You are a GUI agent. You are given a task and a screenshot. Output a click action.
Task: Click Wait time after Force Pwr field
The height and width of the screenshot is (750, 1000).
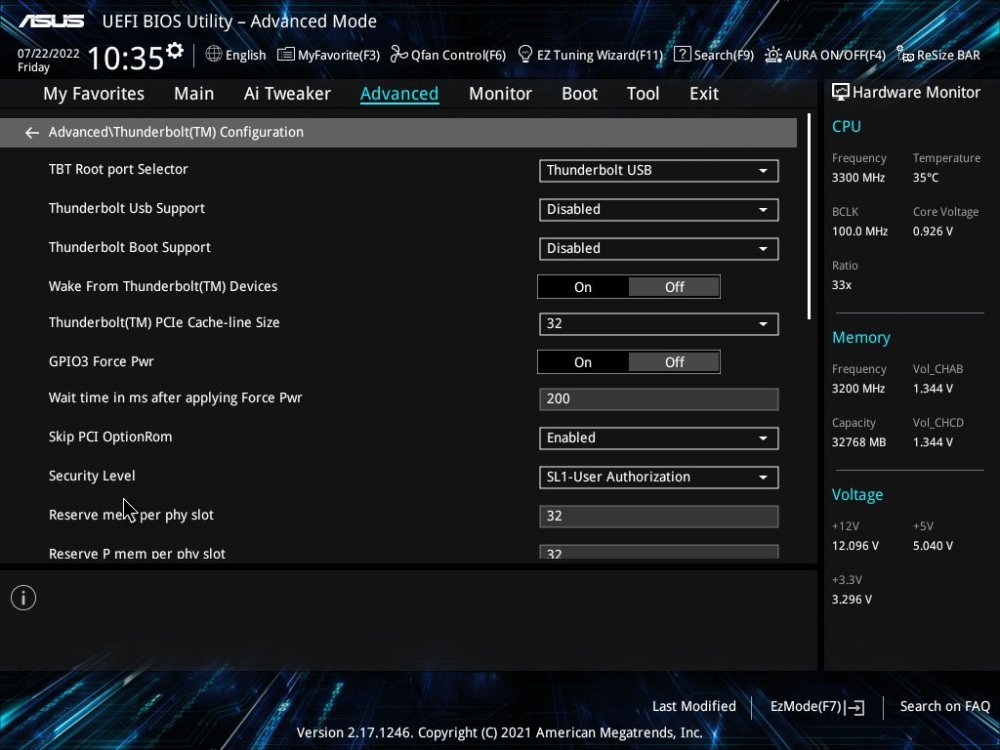659,399
